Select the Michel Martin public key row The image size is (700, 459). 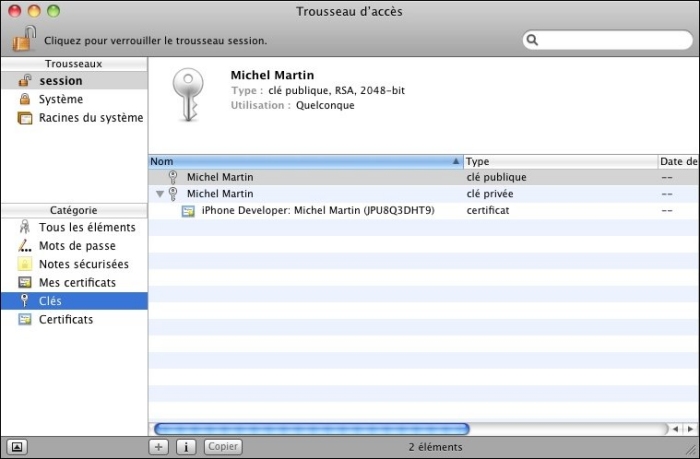pos(220,177)
